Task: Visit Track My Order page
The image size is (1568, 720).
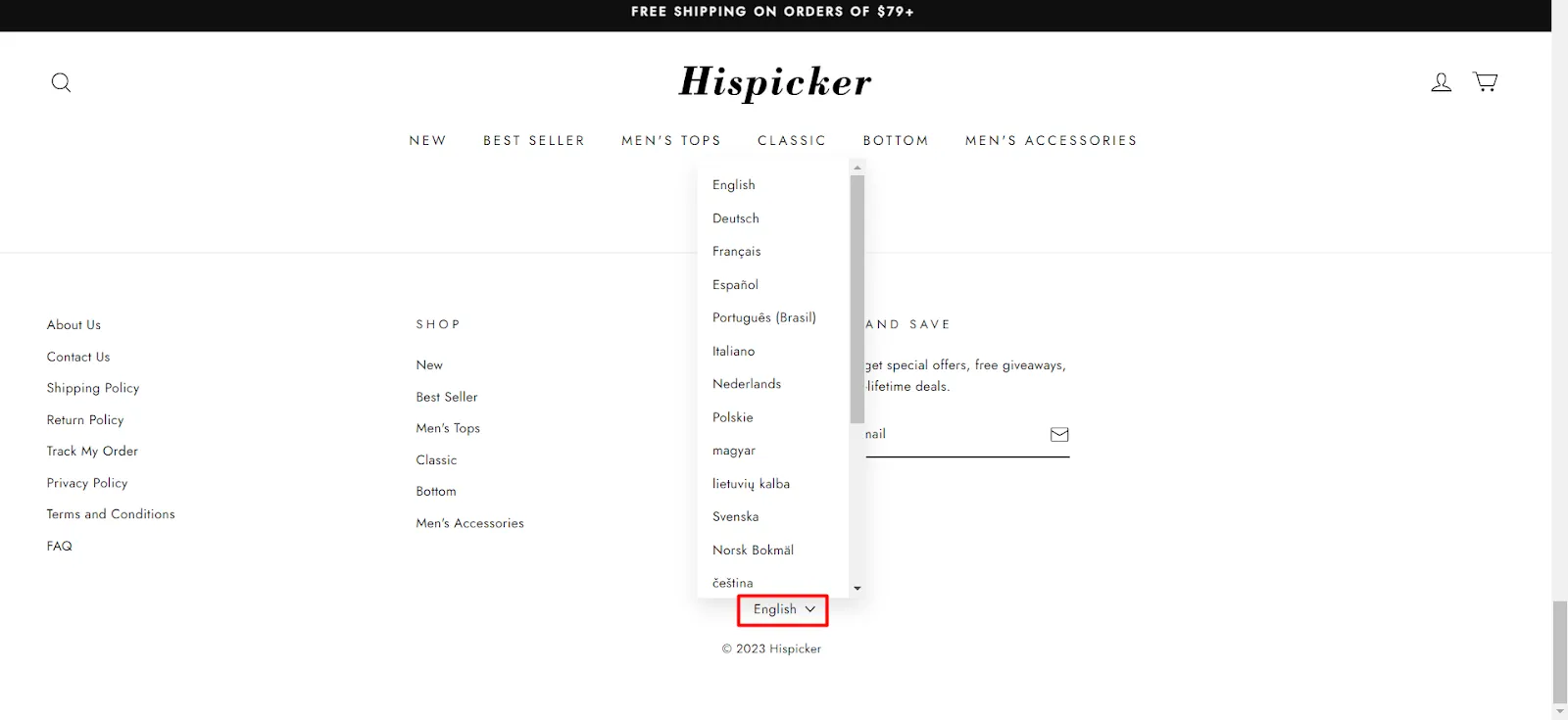Action: [x=92, y=451]
